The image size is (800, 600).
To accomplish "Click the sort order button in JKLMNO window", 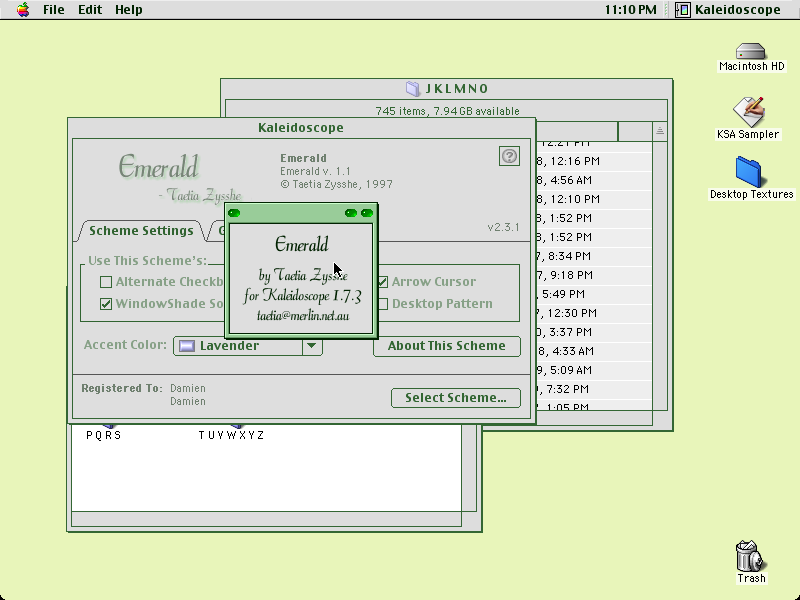I will pos(660,132).
